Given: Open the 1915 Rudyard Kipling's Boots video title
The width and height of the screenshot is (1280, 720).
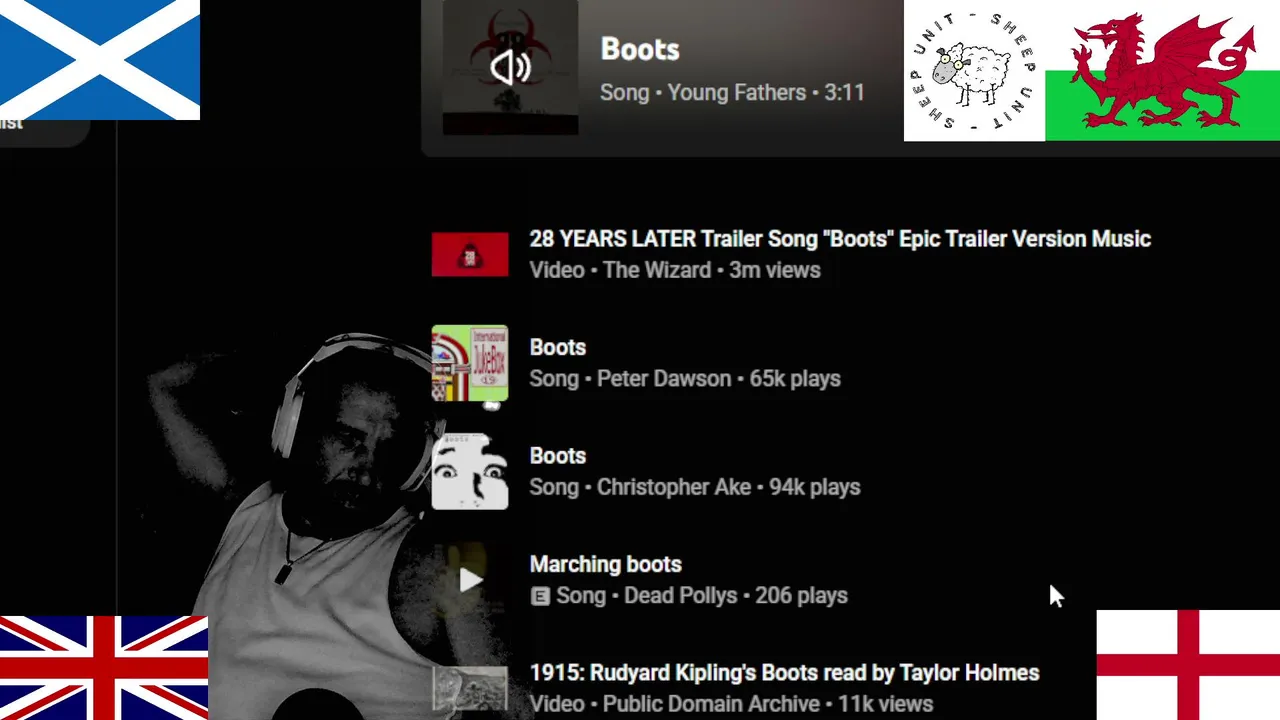Looking at the screenshot, I should coord(785,673).
